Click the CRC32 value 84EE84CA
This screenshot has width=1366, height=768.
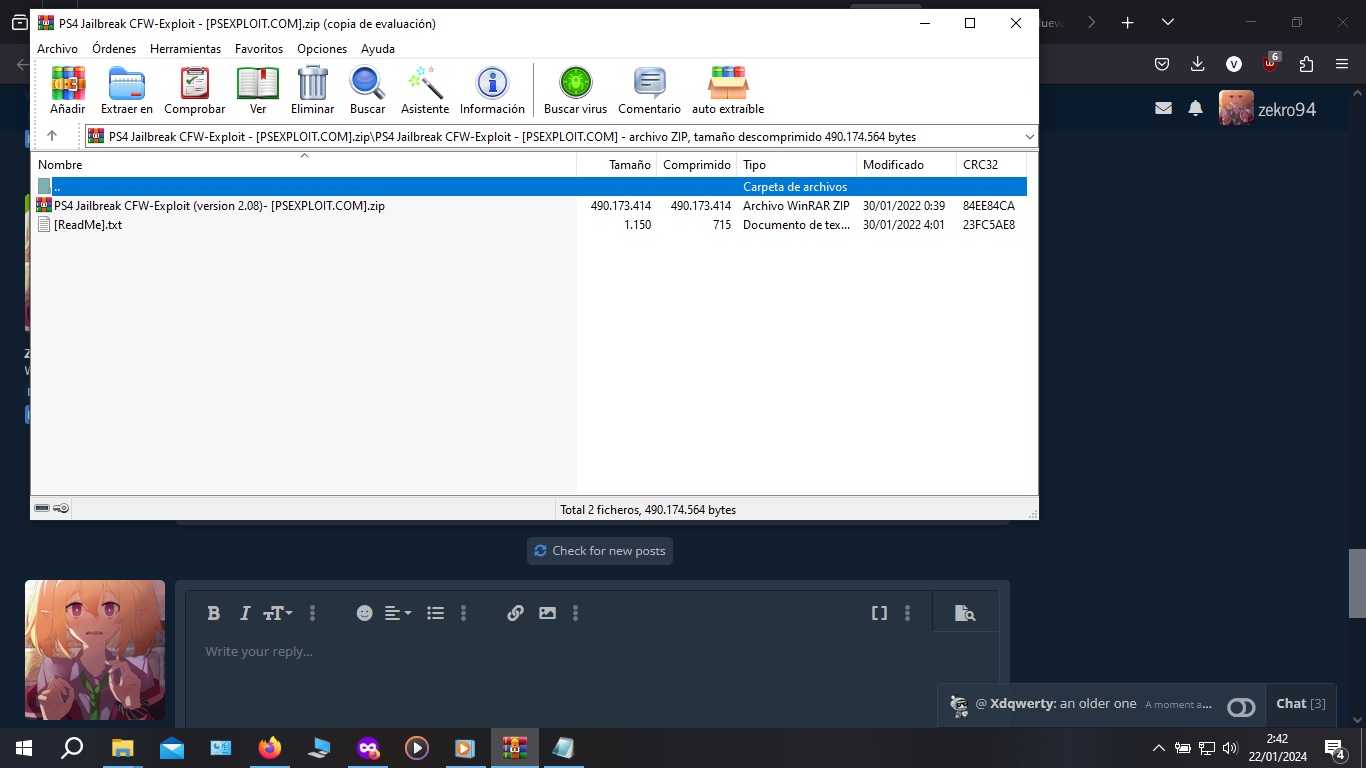click(989, 206)
